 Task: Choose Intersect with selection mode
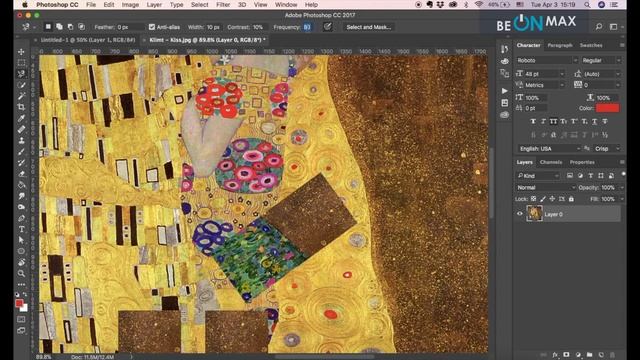click(x=81, y=27)
